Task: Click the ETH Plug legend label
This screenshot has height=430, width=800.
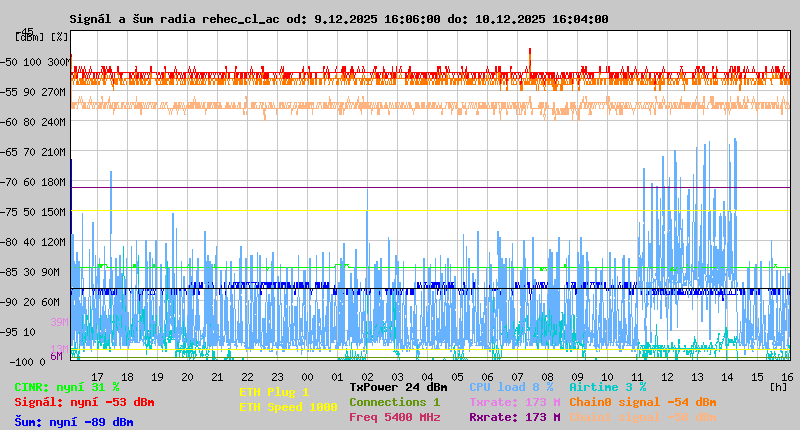Action: 274,392
